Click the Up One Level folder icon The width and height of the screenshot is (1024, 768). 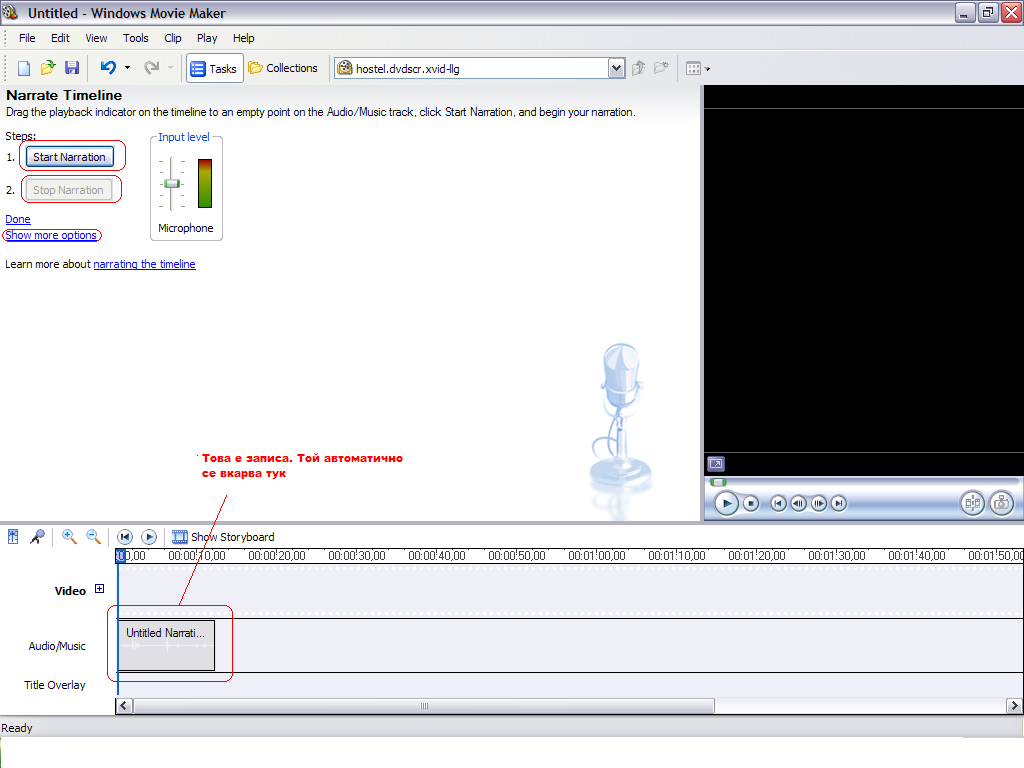639,68
